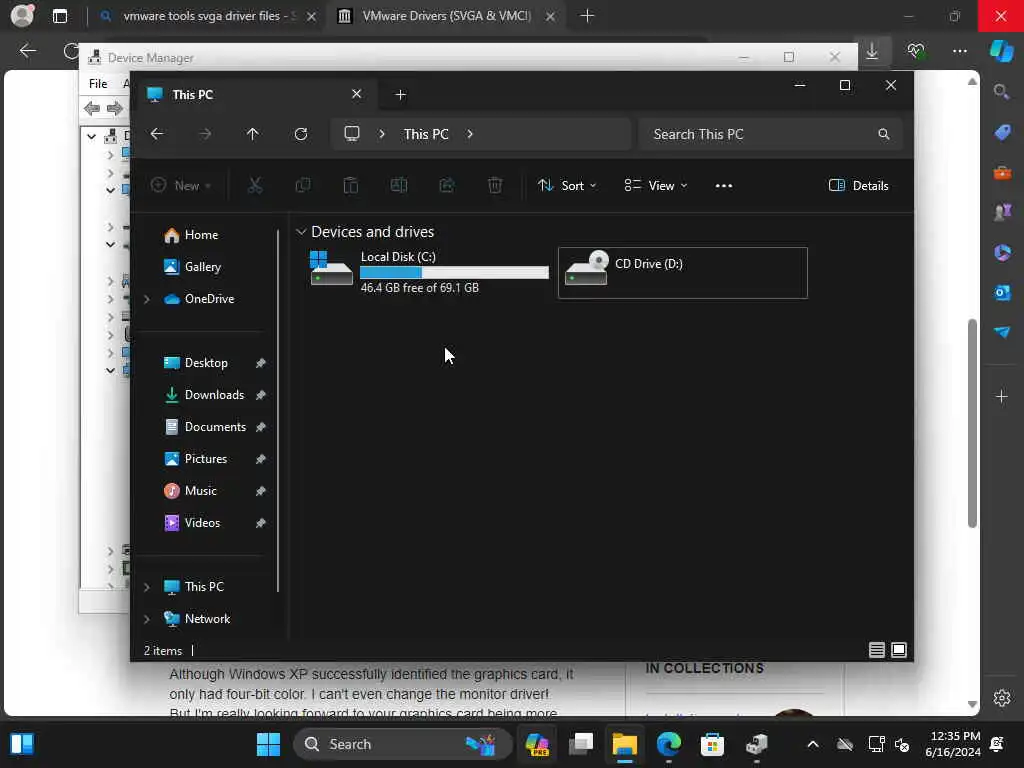Collapse the Devices and drives group

(x=301, y=232)
